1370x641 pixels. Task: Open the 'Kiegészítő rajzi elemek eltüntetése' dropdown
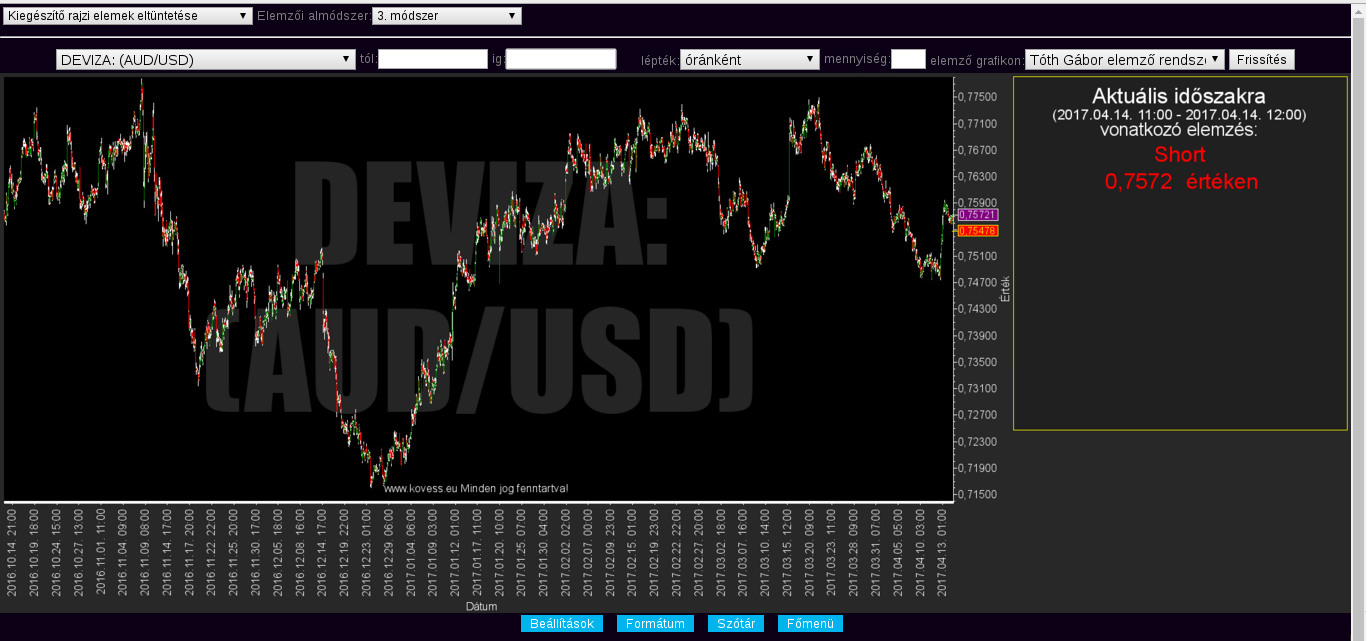[128, 16]
